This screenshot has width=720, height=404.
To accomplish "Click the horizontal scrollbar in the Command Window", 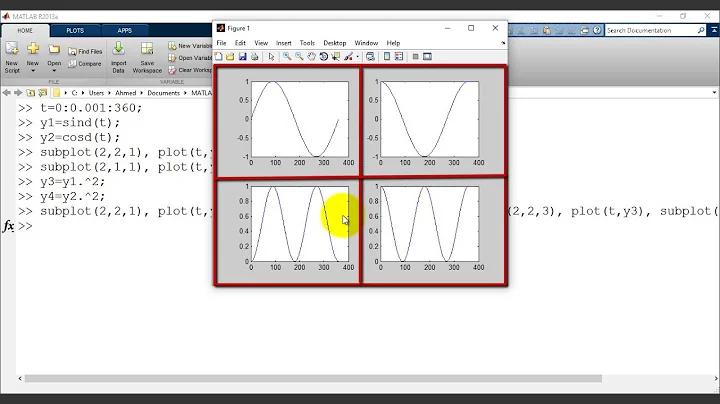I will 313,378.
